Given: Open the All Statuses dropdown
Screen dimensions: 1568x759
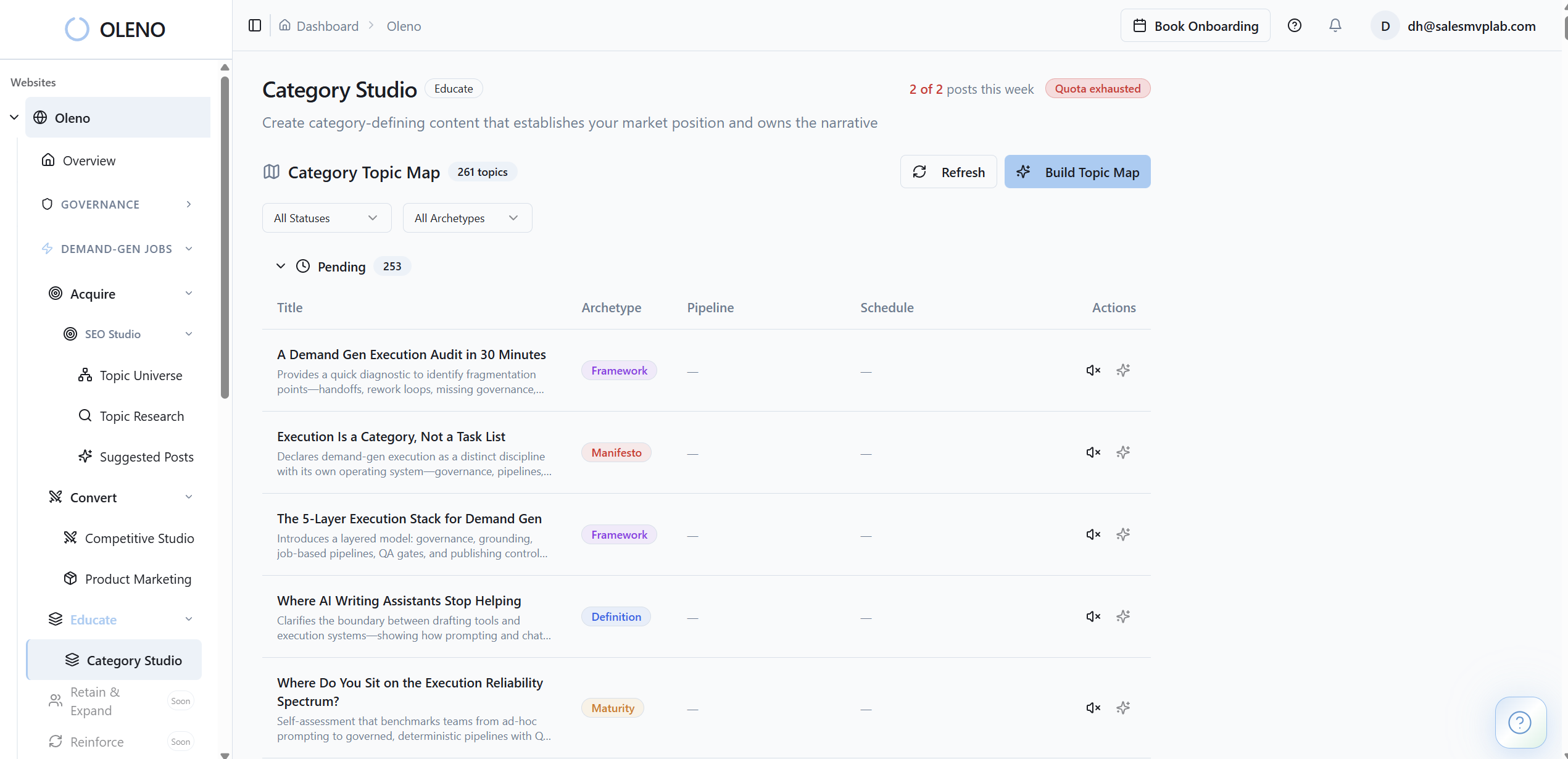Looking at the screenshot, I should click(326, 218).
